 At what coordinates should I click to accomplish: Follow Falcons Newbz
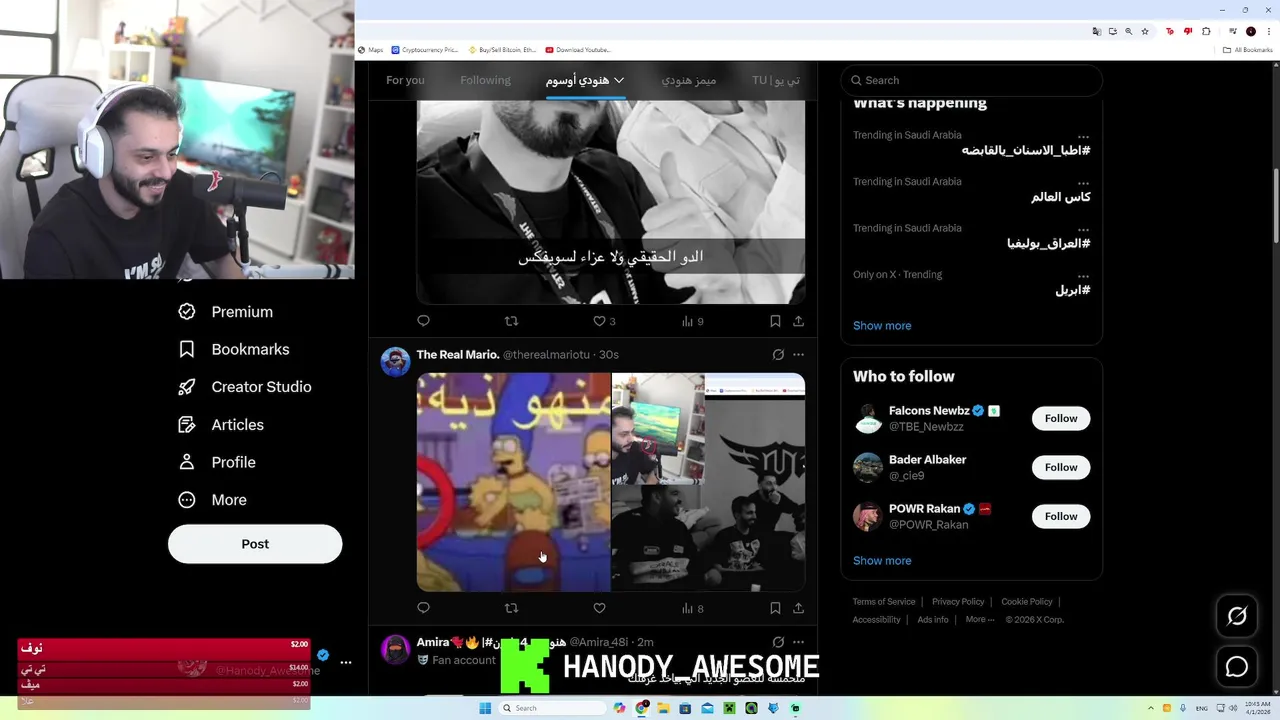[x=1061, y=419]
